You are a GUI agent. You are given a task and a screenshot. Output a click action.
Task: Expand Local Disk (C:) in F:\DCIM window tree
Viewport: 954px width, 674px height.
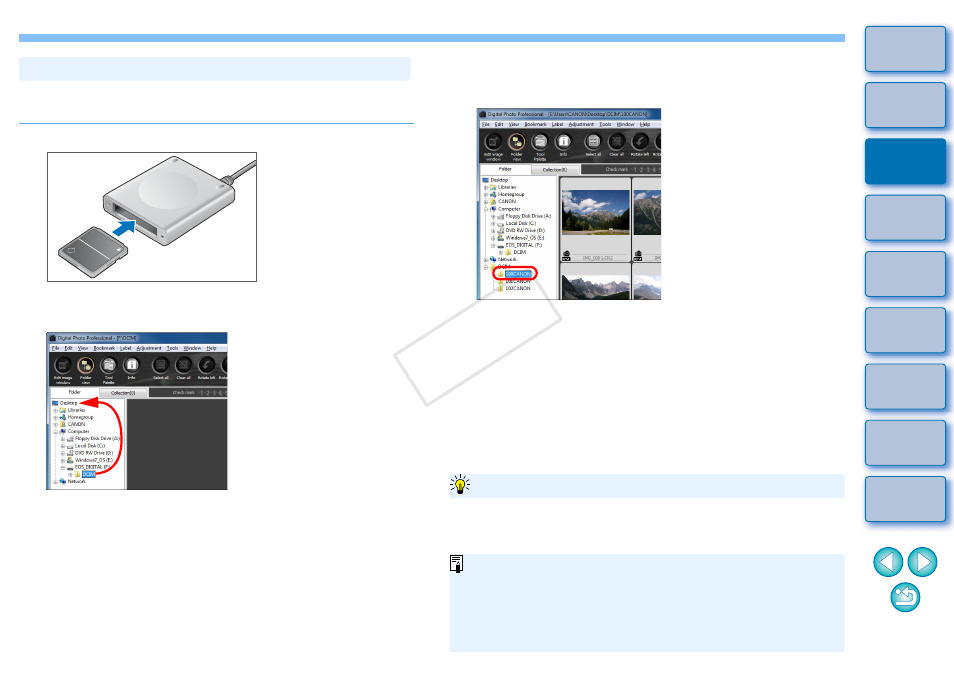63,446
